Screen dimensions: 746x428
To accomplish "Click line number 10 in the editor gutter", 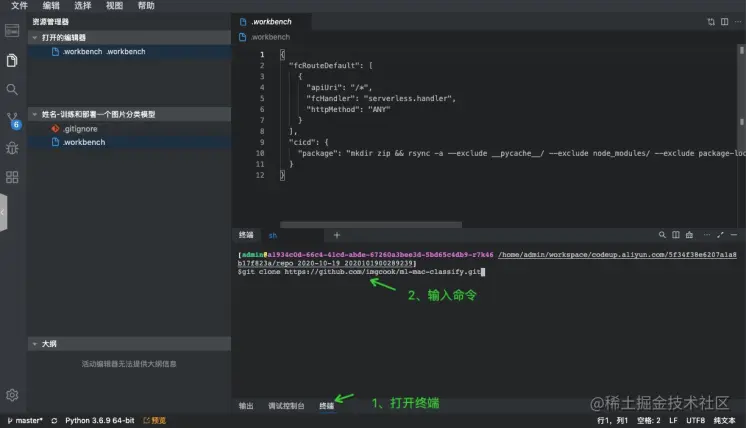I will coord(260,153).
